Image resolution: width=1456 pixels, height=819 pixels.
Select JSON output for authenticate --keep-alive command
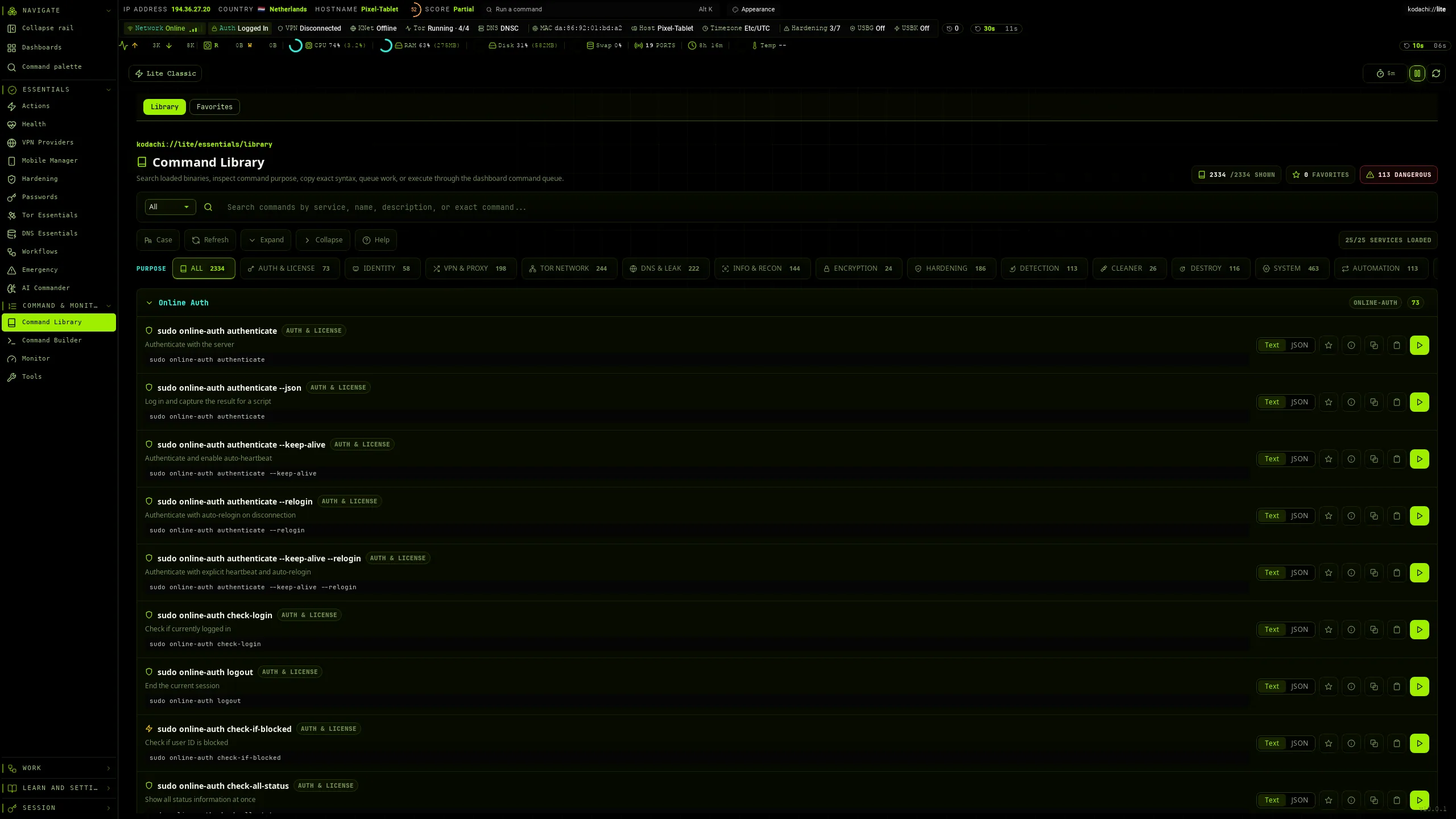[x=1299, y=459]
